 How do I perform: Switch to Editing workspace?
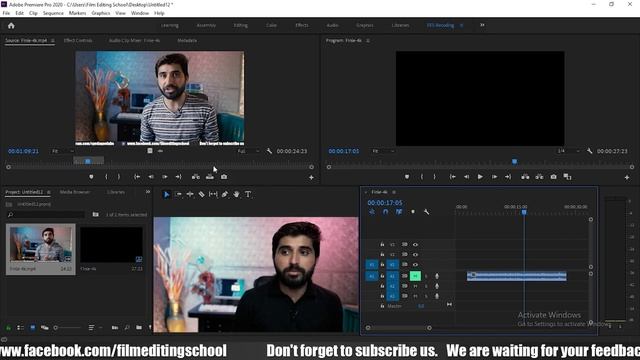pos(240,25)
